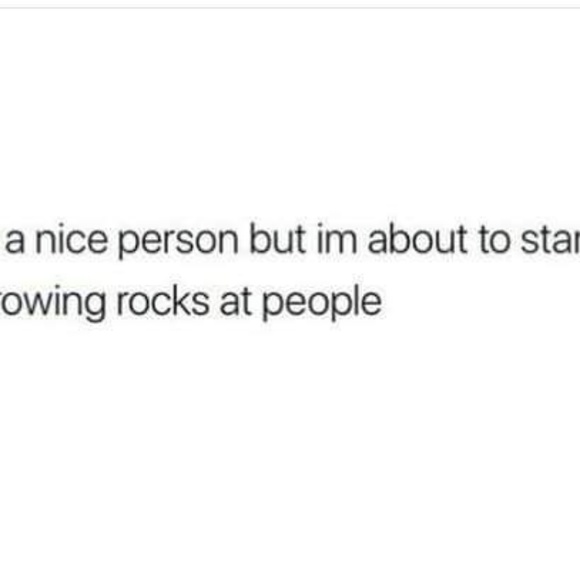Click the thin gray divider line at top
Viewport: 580px width, 580px height.
point(290,7)
